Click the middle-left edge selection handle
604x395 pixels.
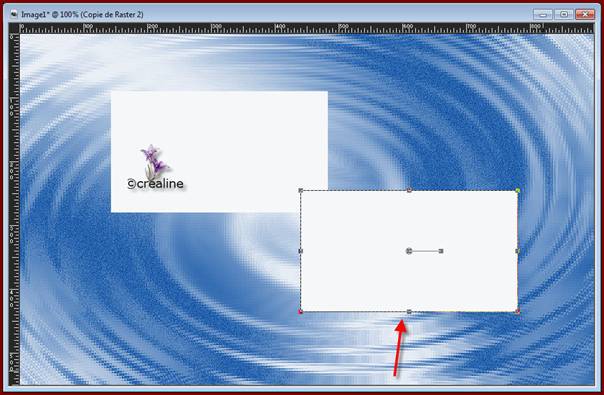[x=301, y=251]
